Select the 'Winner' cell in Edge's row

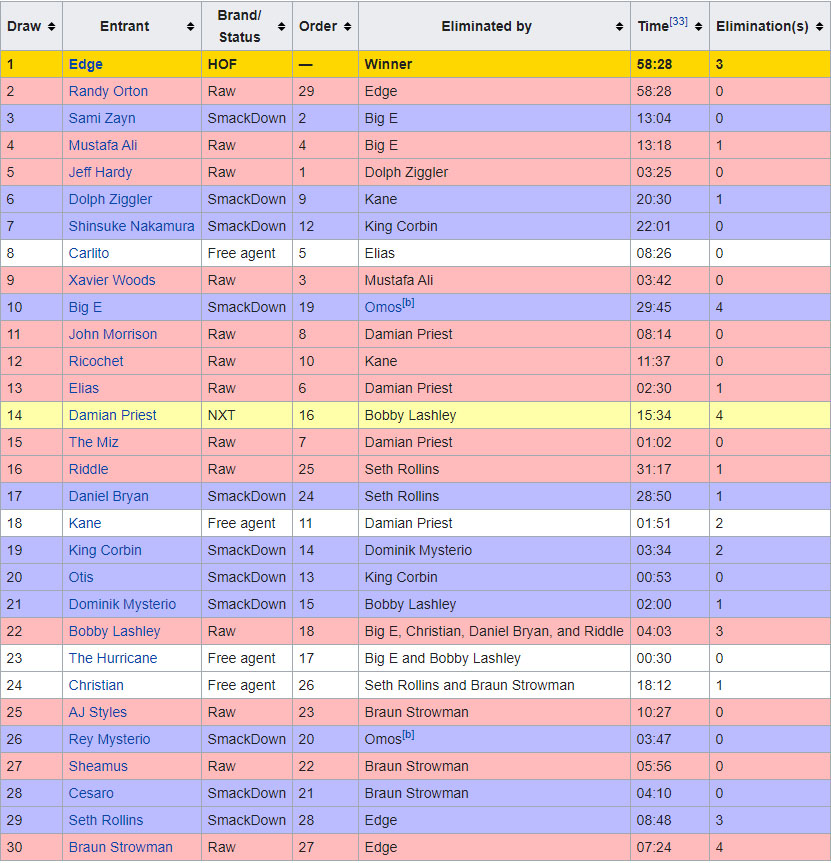[x=388, y=64]
